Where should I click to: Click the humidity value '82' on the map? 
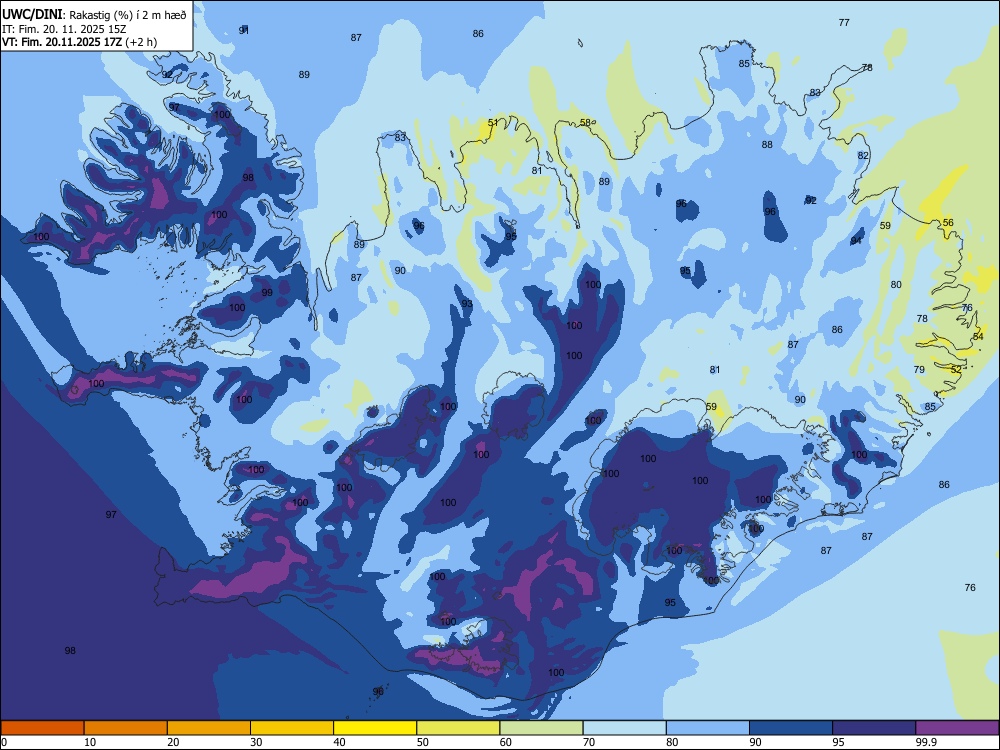863,156
